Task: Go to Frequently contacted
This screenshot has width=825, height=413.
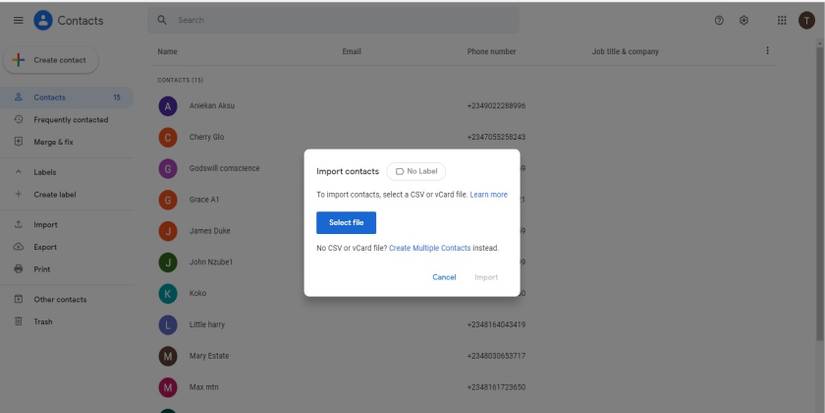Action: (70, 120)
